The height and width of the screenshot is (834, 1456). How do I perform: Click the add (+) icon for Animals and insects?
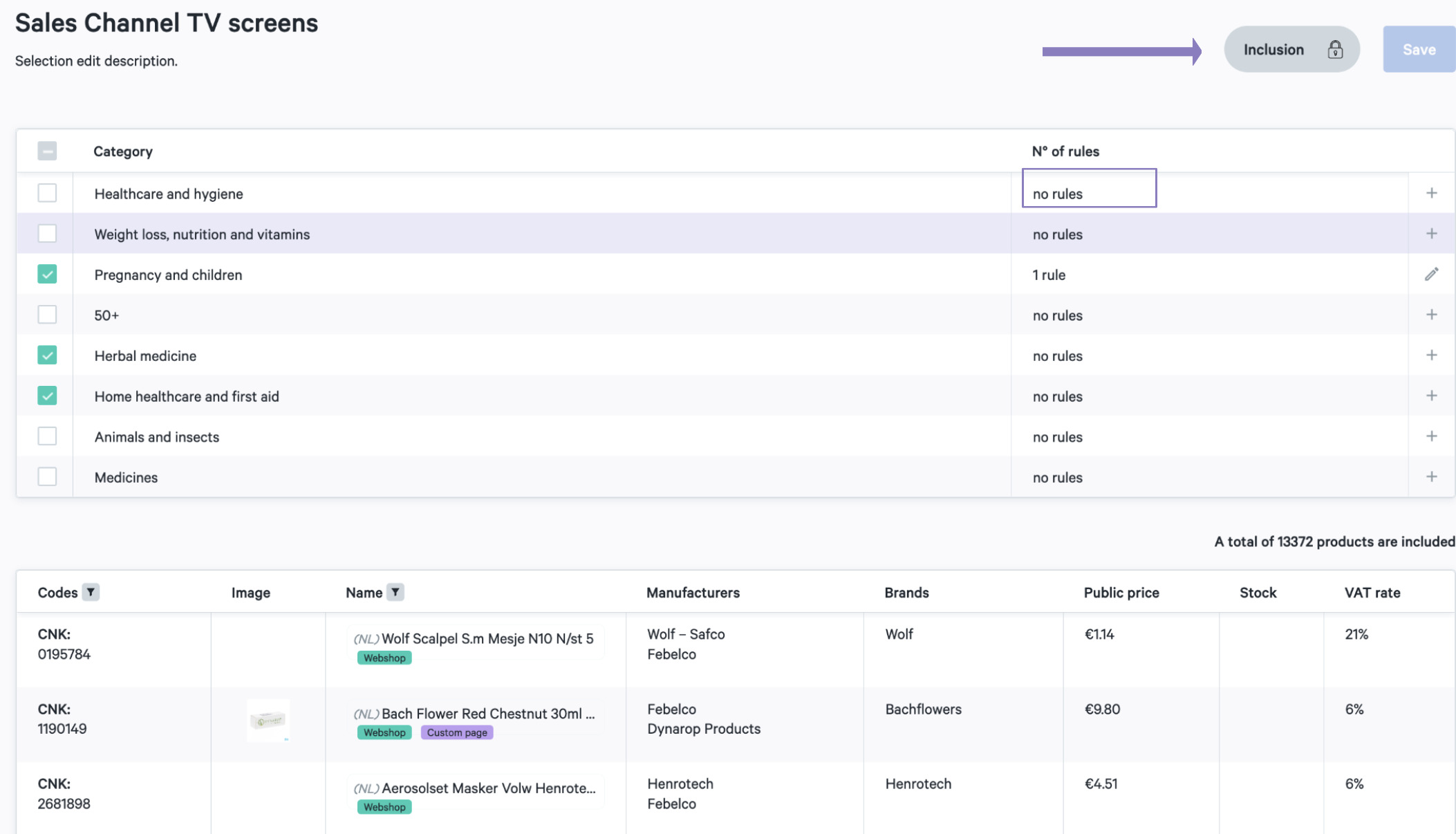(x=1432, y=436)
